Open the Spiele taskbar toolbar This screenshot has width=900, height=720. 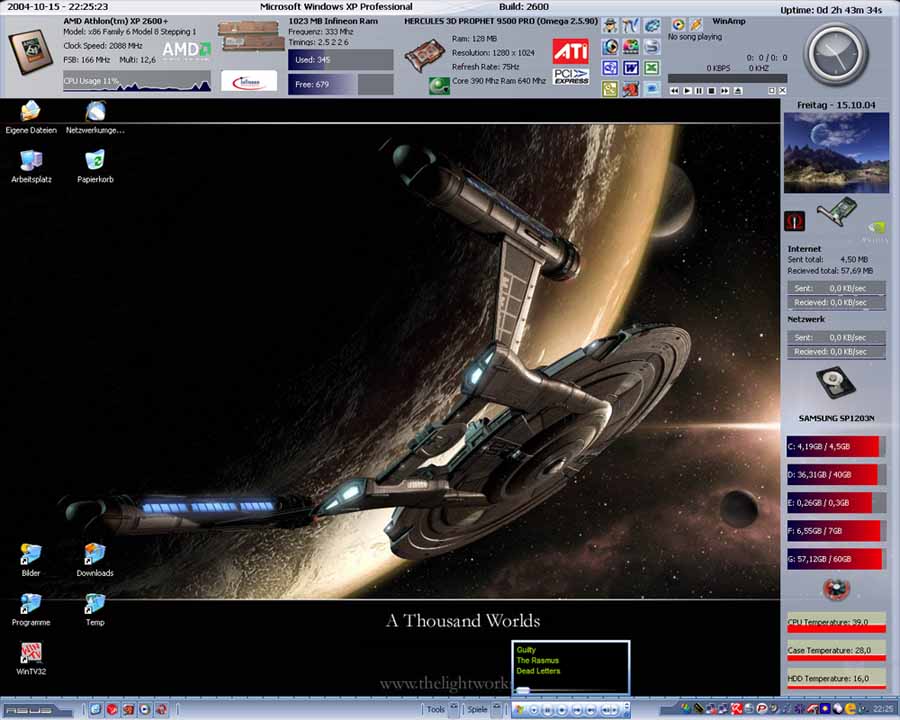[477, 710]
